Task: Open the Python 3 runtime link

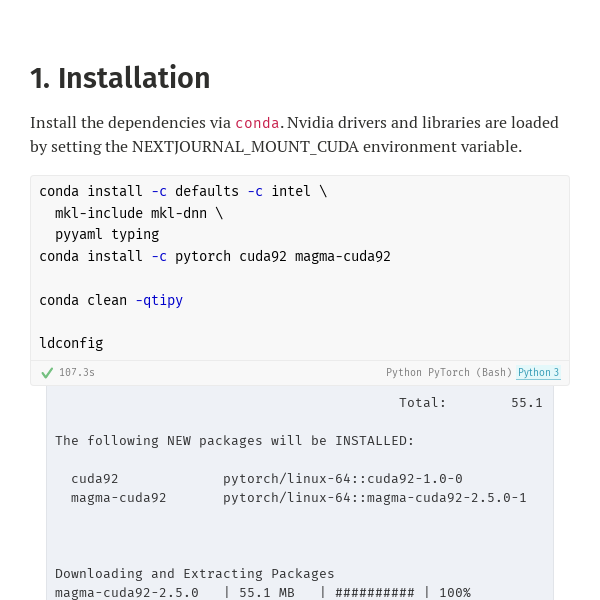Action: coord(538,373)
